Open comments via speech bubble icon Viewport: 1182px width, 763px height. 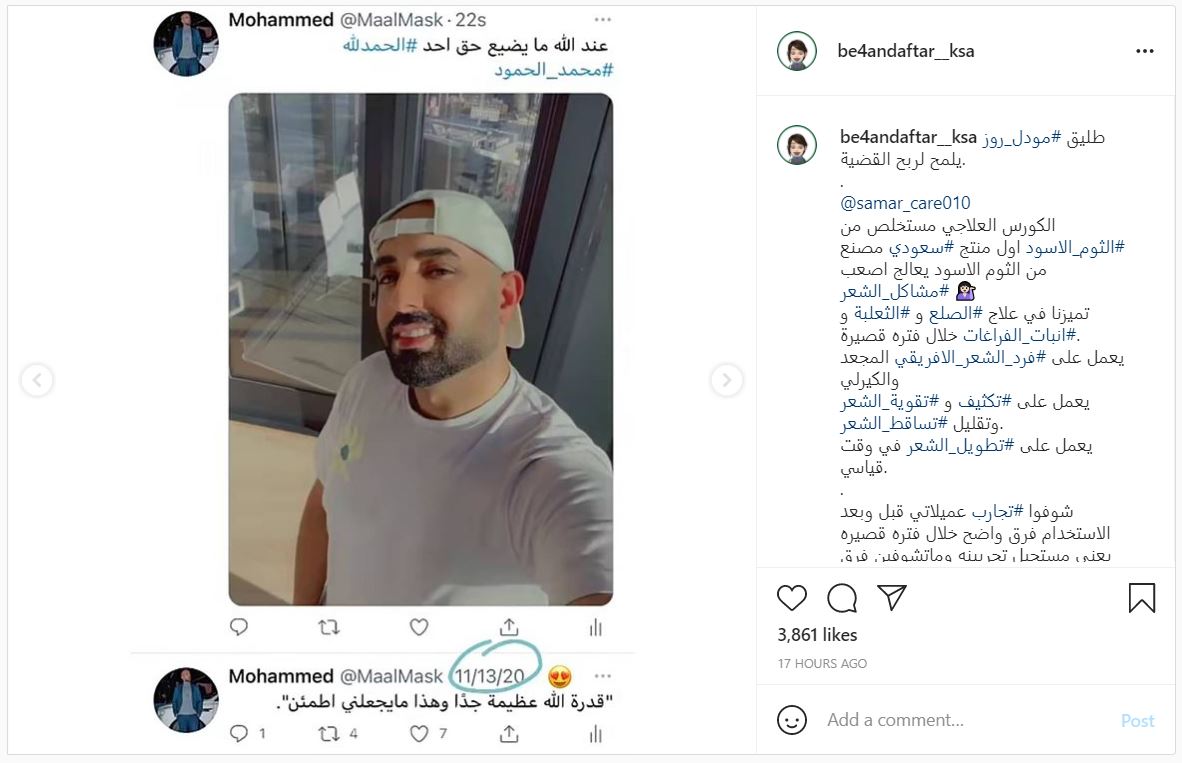tap(842, 599)
